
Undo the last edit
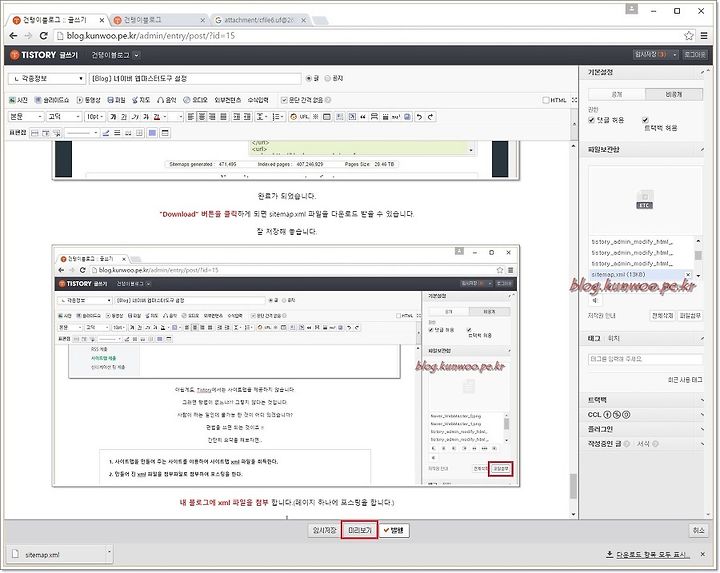point(419,117)
